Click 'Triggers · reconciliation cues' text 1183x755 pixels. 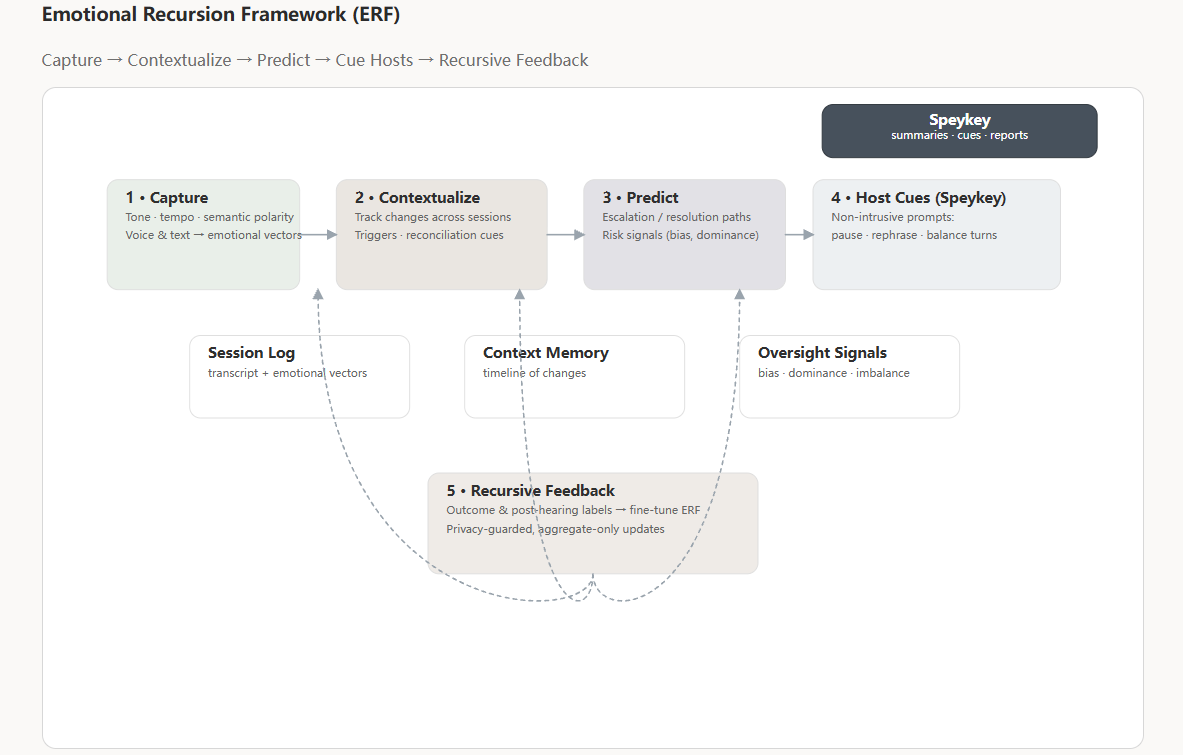point(429,235)
